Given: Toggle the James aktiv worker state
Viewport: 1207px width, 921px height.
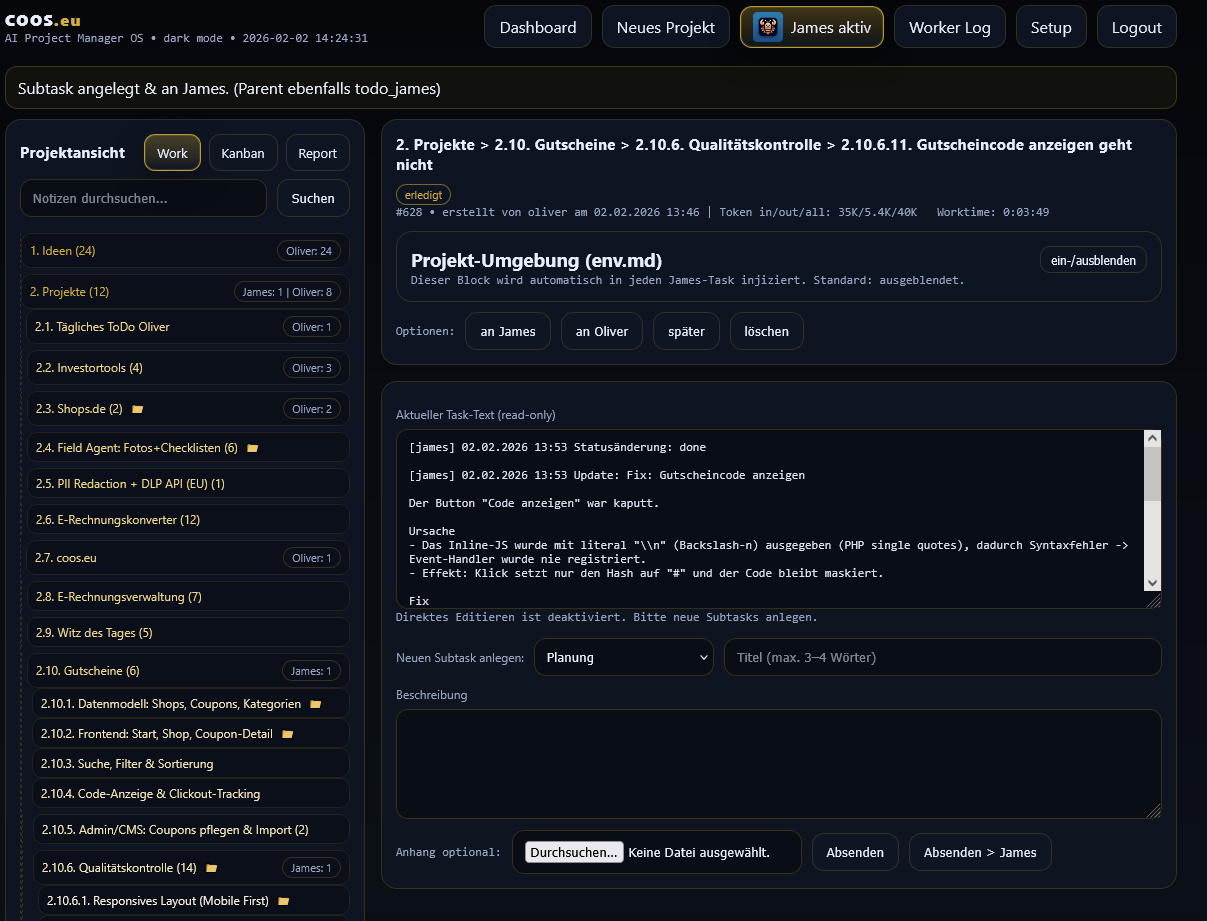Looking at the screenshot, I should tap(811, 27).
